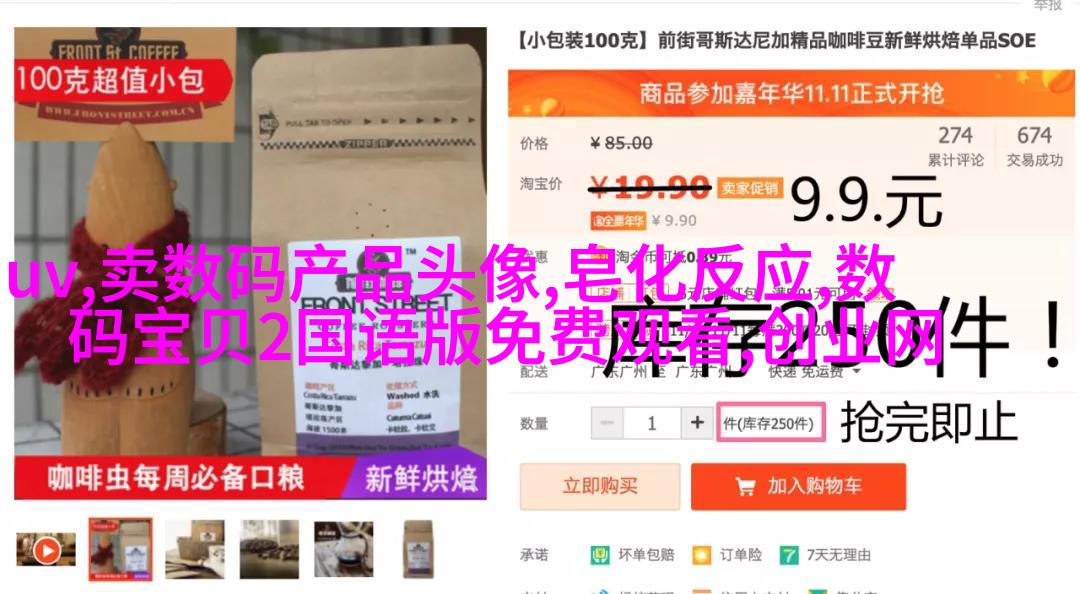Click the shopping cart icon
Viewport: 1080px width, 594px height.
pyautogui.click(x=745, y=487)
